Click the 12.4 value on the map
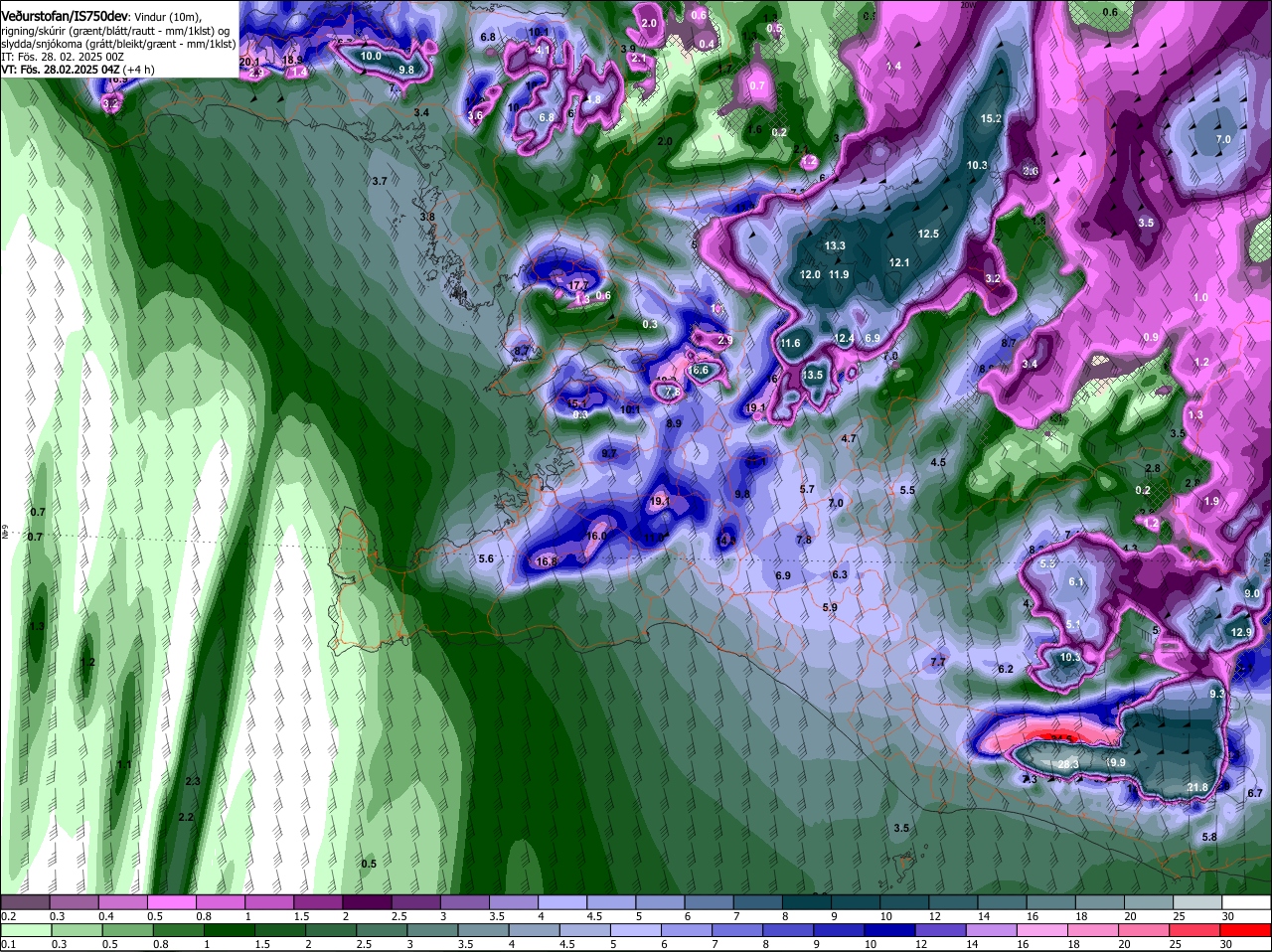This screenshot has width=1272, height=952. coord(844,339)
